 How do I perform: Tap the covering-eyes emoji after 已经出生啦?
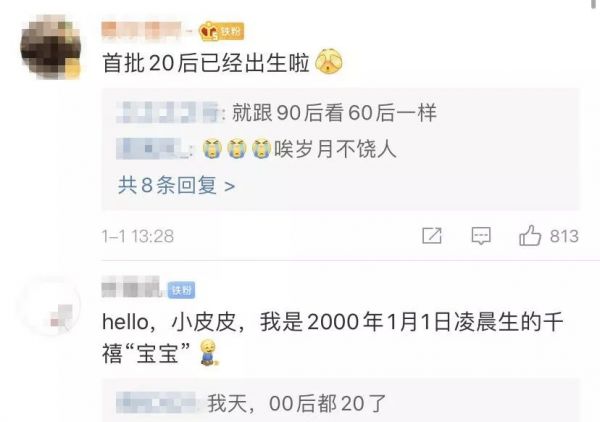[x=329, y=62]
